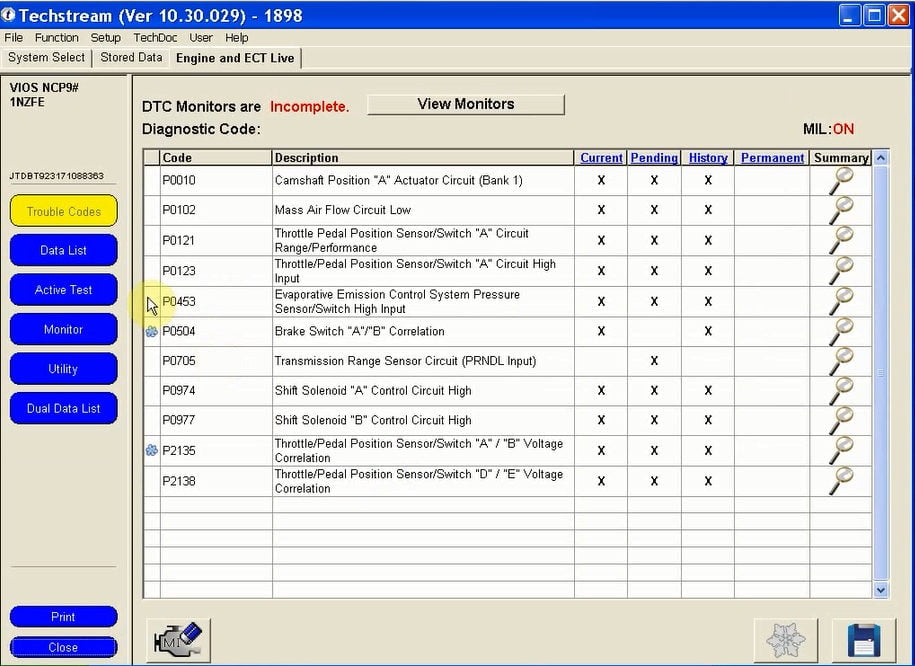Click the Pending column header link

[654, 158]
